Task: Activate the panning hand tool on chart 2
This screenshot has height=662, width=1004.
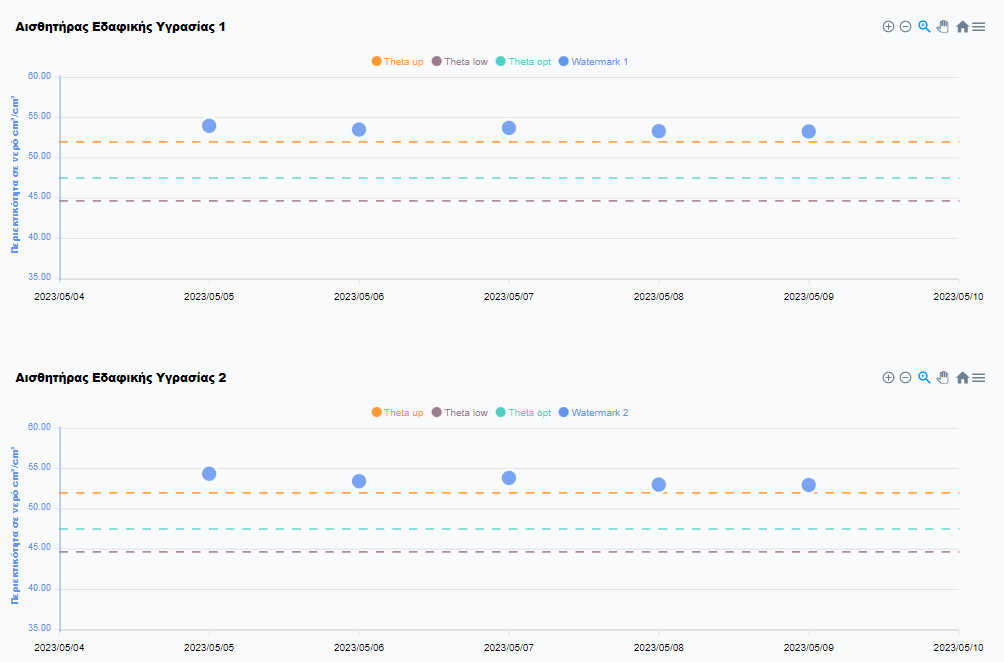Action: click(942, 378)
